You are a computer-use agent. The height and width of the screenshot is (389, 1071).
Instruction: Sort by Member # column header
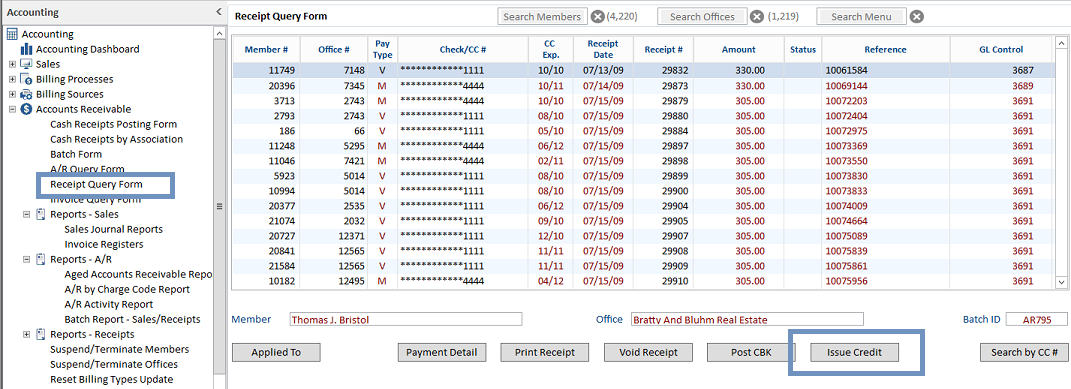pos(266,49)
